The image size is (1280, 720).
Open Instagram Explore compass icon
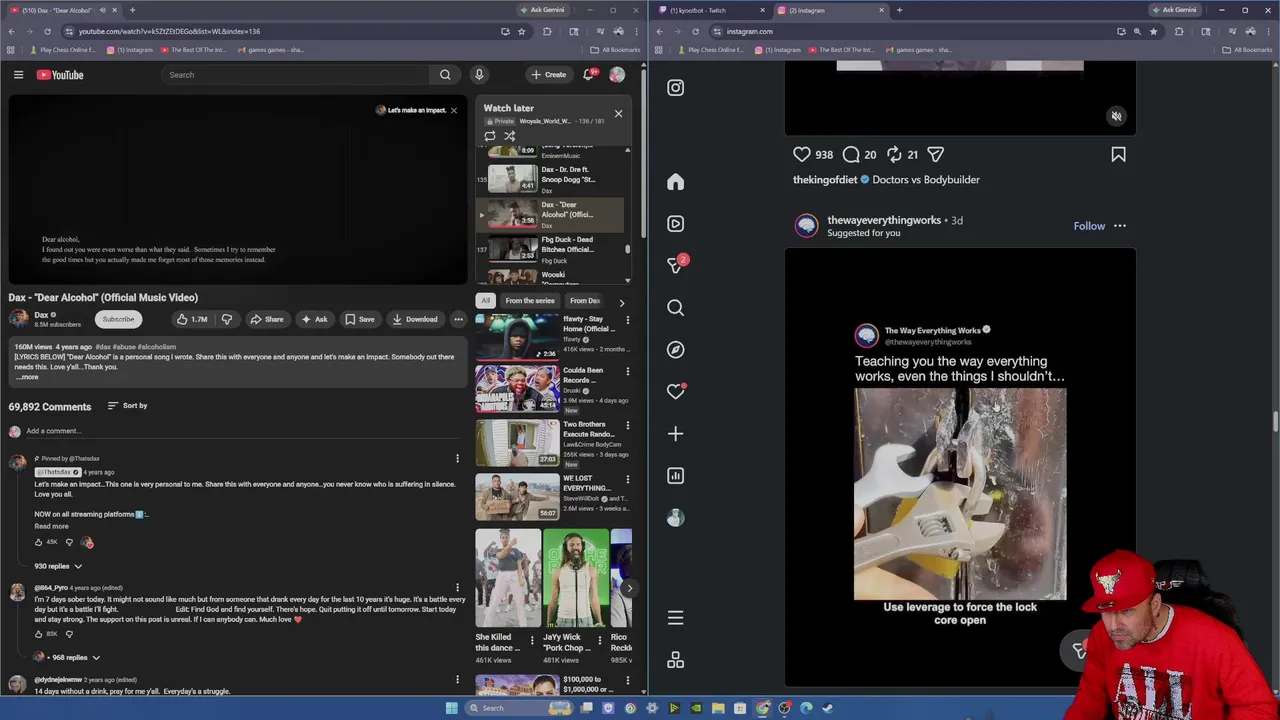coord(676,350)
